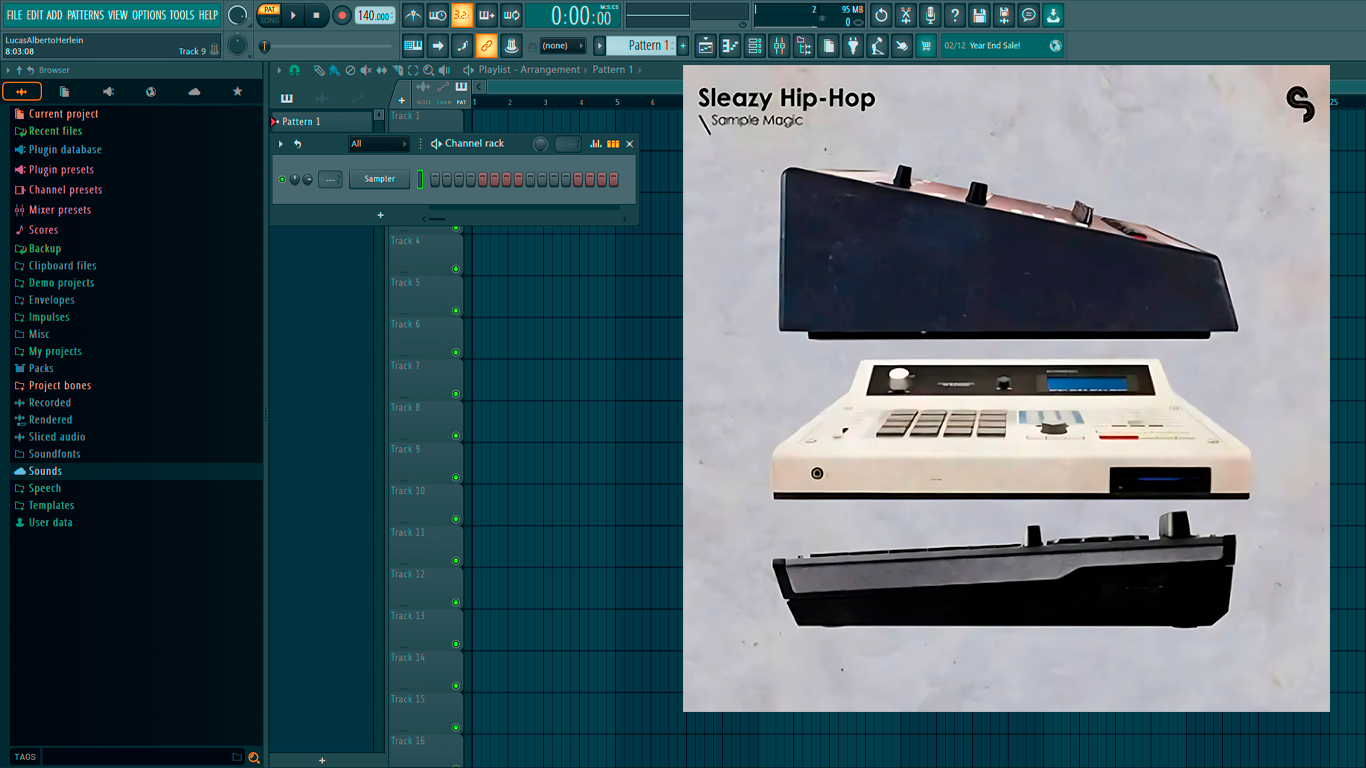
Task: Click one-click audio recording microphone icon
Action: 930,15
